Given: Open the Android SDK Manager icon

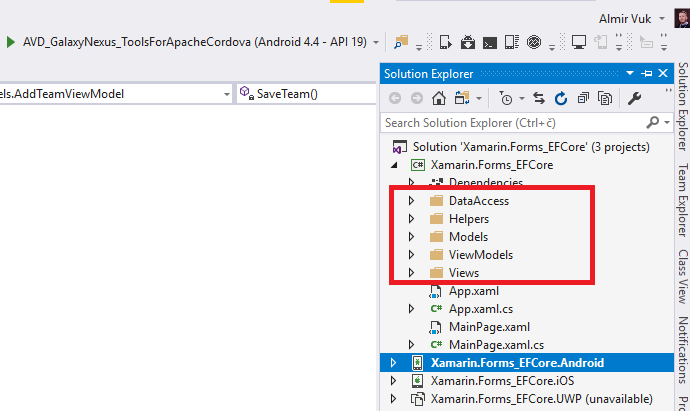Looking at the screenshot, I should pyautogui.click(x=468, y=42).
